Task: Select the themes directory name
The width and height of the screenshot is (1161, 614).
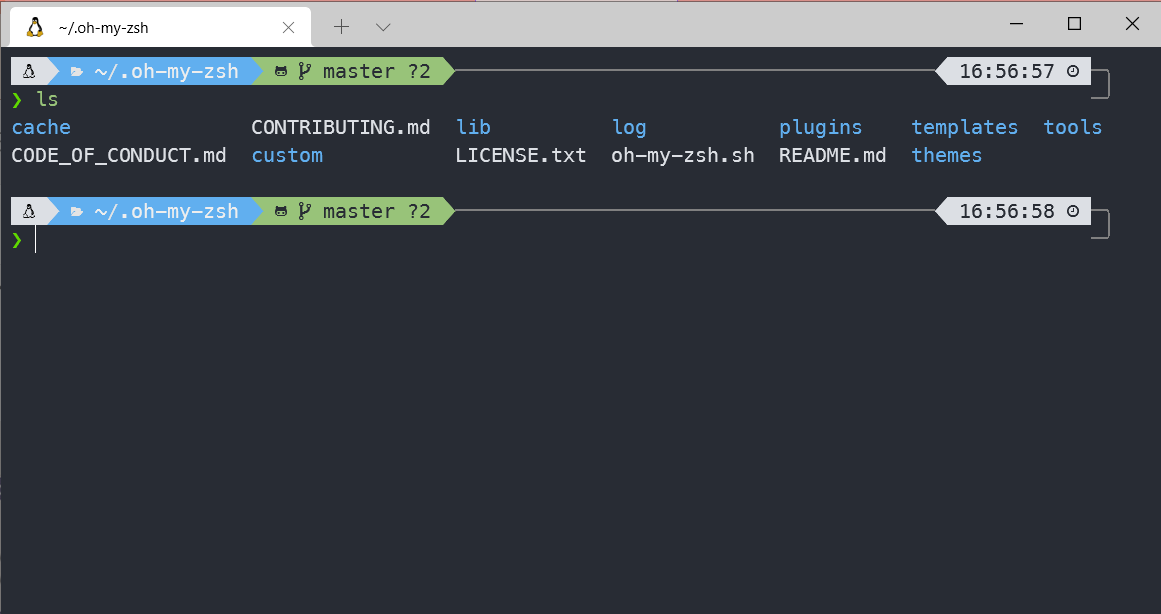Action: tap(946, 155)
